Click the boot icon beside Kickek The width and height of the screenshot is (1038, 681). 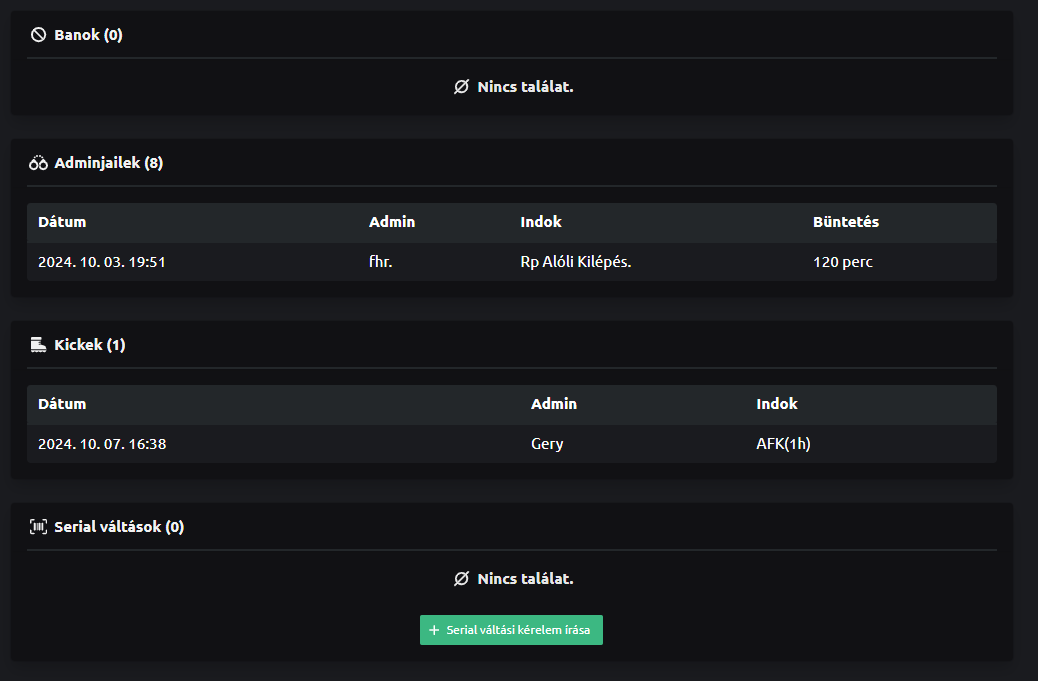pos(39,345)
